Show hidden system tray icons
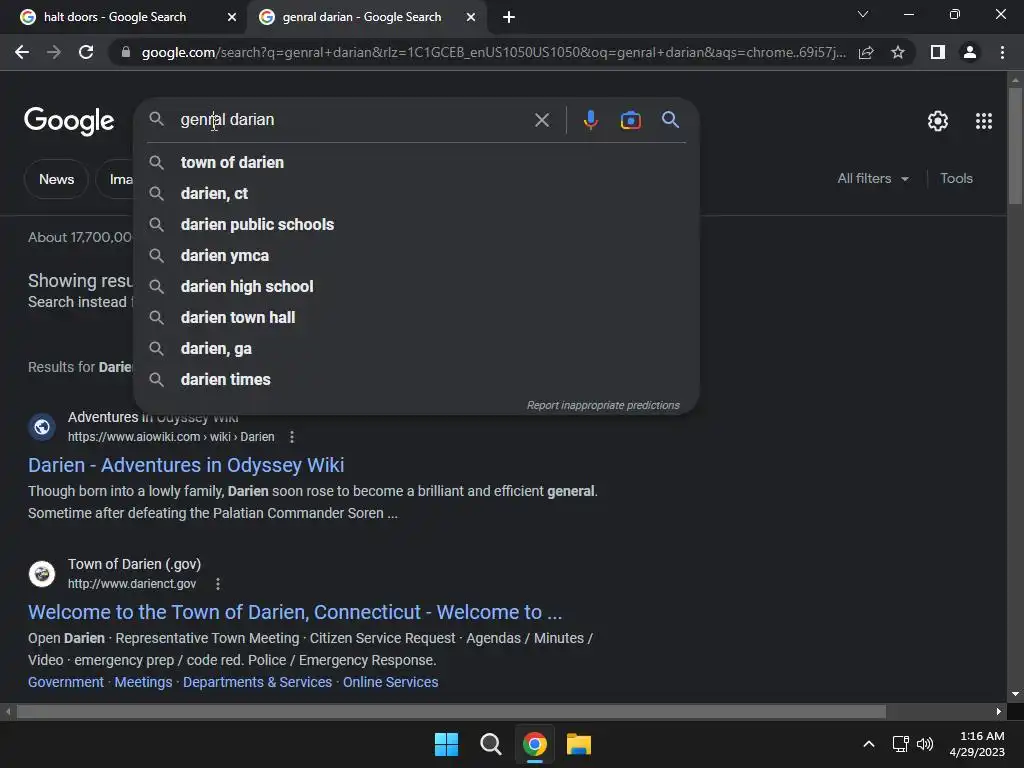Viewport: 1024px width, 768px height. click(x=869, y=744)
